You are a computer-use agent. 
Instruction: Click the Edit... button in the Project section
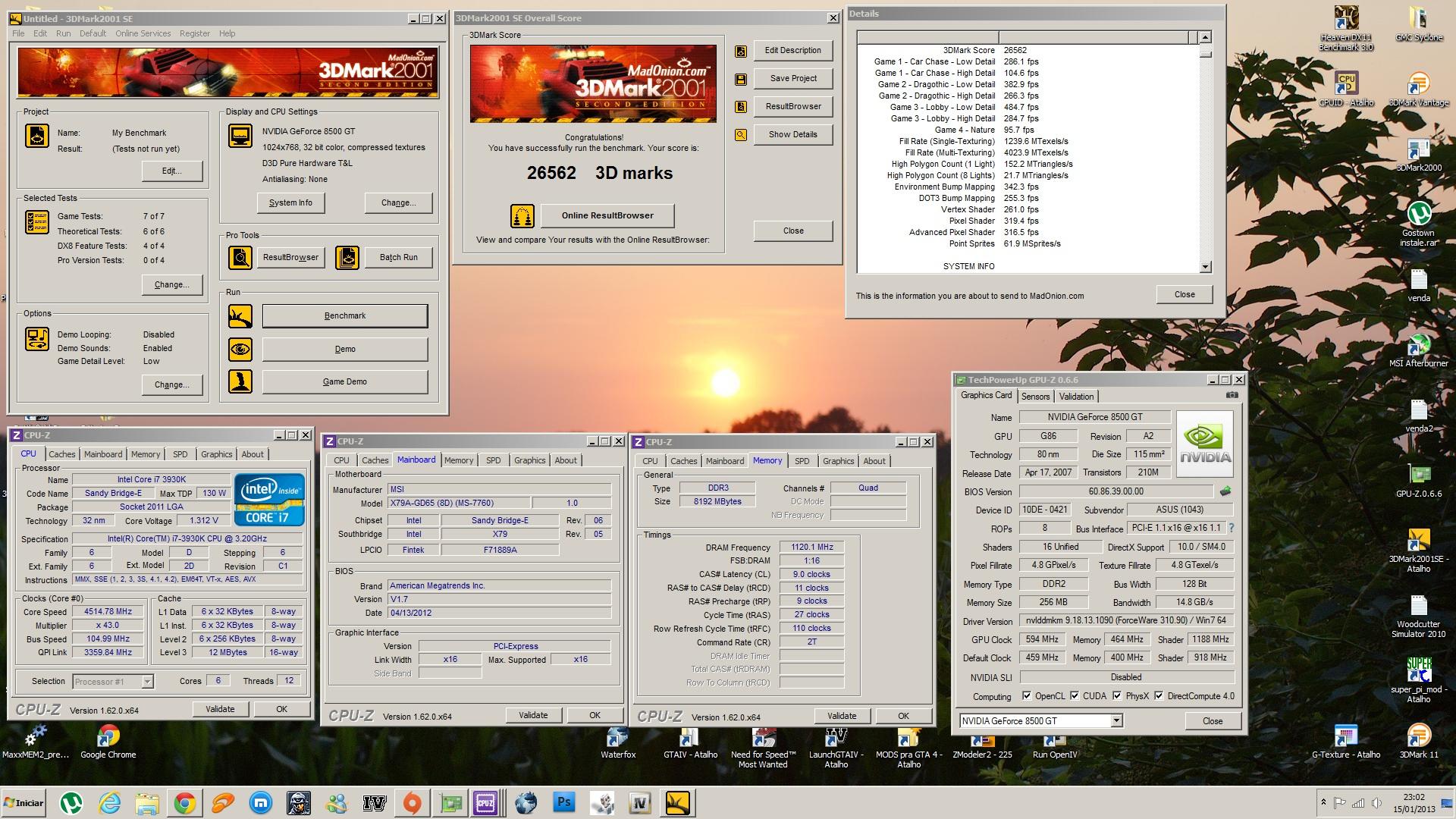coord(172,171)
